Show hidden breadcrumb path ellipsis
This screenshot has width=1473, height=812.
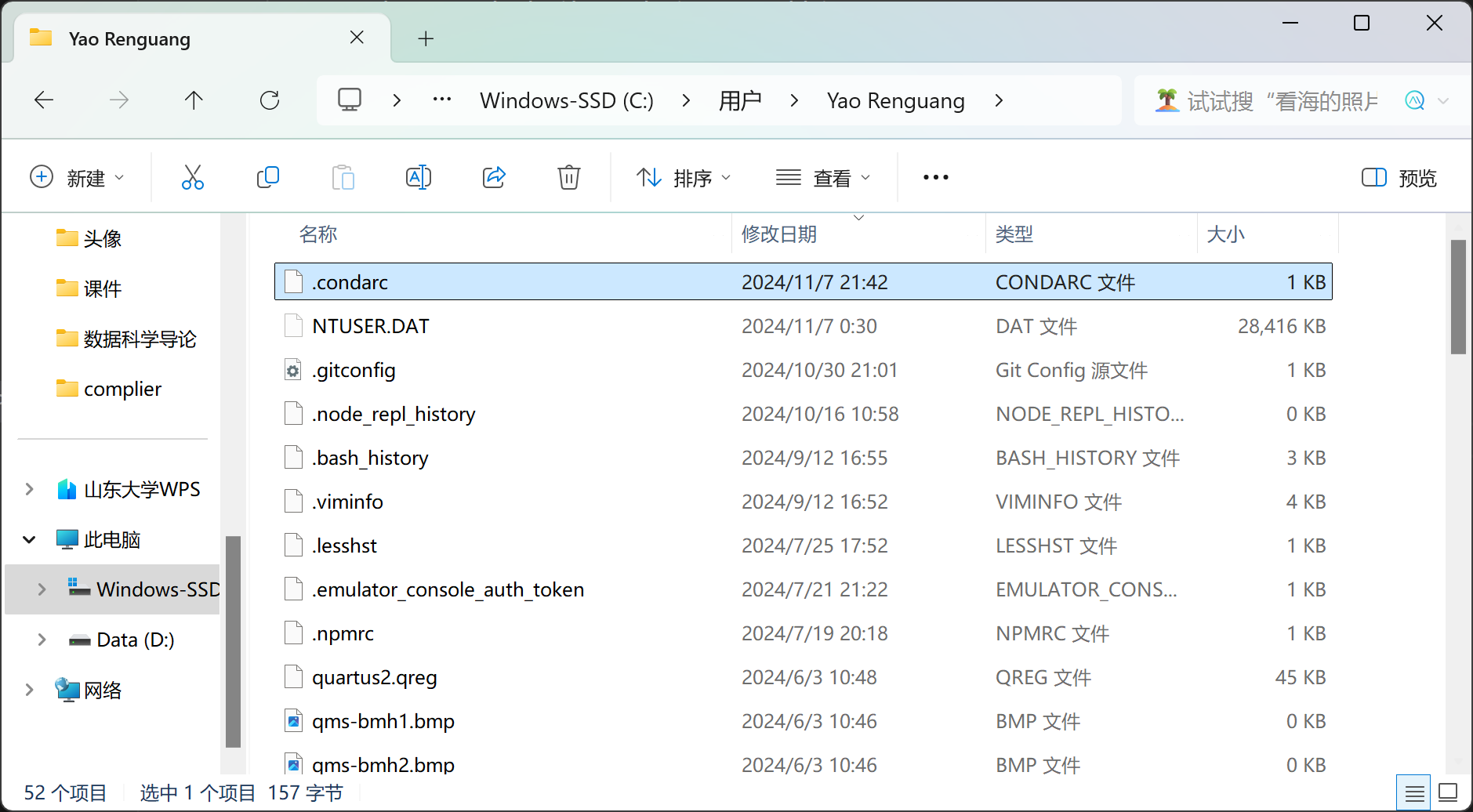coord(442,100)
